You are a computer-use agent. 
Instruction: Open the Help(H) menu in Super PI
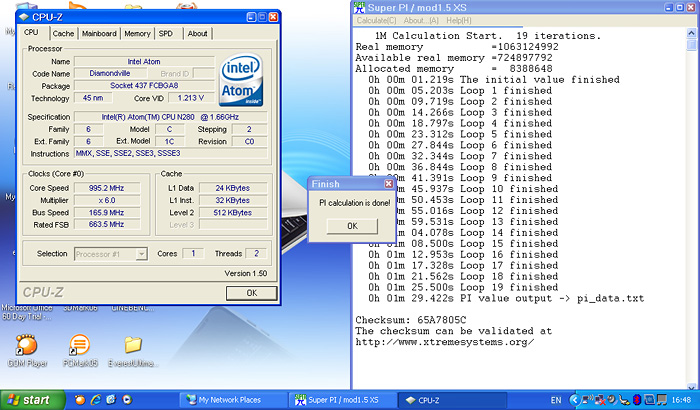tap(458, 21)
